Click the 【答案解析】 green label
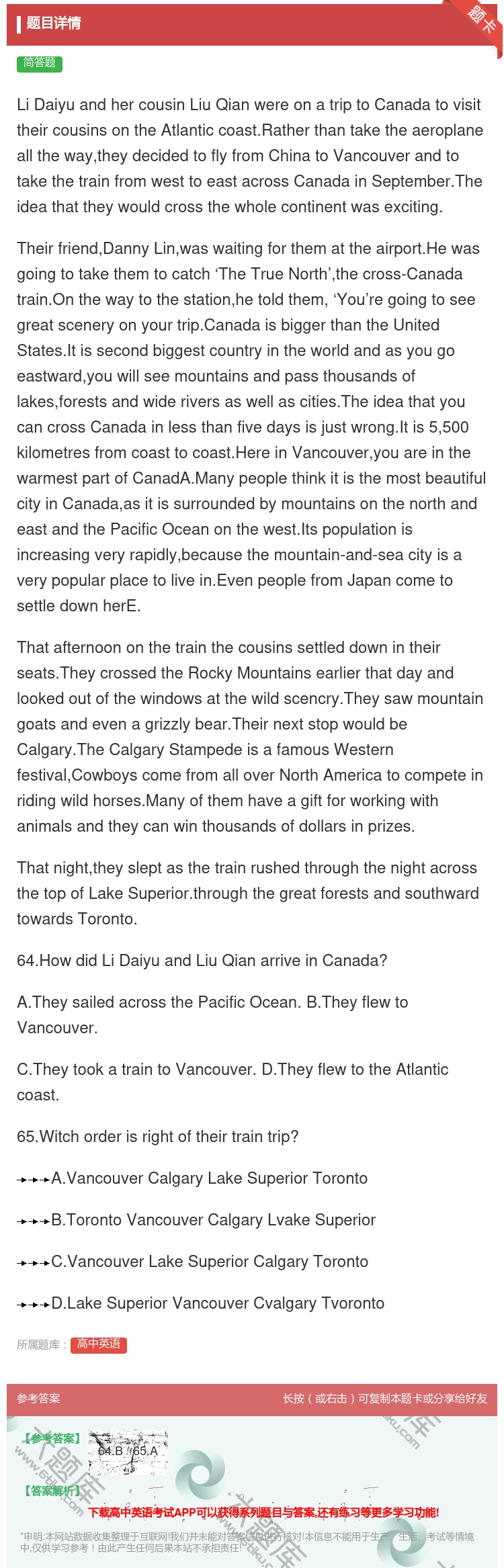The image size is (504, 1568). (52, 1491)
